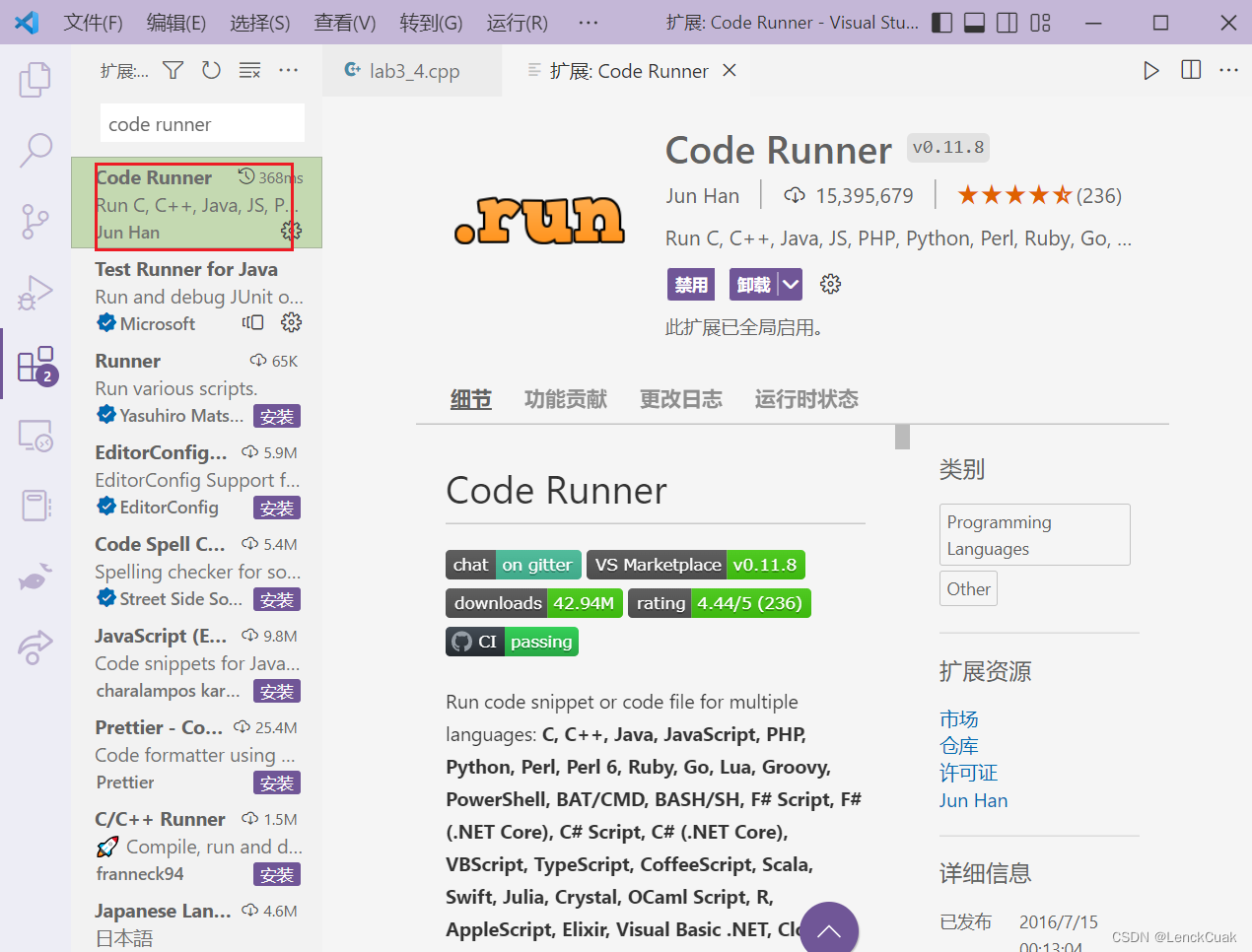Open manage gear for Code Runner list item
The height and width of the screenshot is (952, 1252).
click(291, 231)
